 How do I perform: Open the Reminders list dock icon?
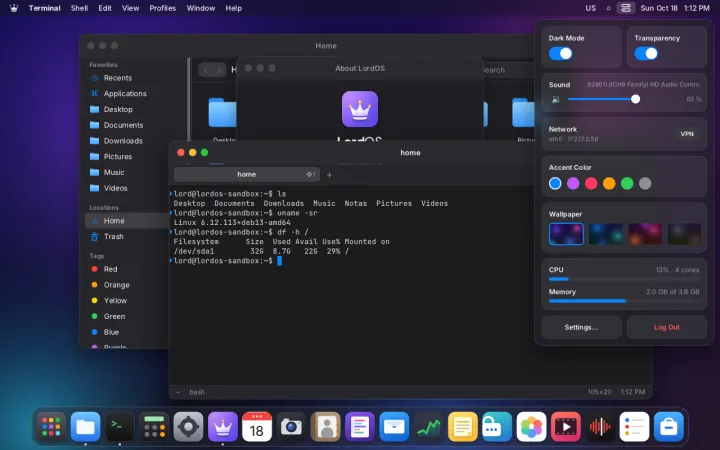[634, 427]
